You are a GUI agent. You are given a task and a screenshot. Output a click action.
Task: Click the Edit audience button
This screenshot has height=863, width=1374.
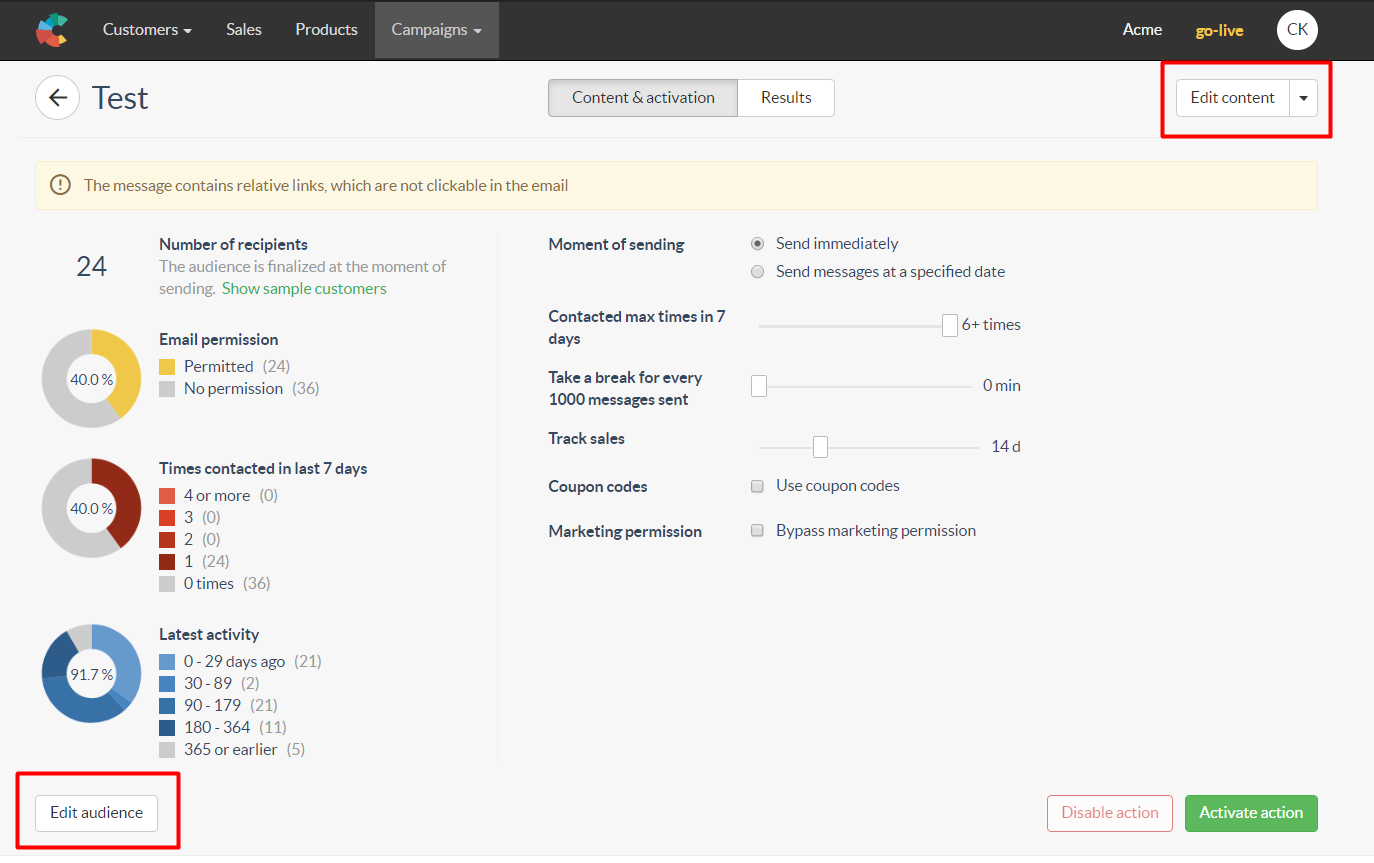(97, 813)
